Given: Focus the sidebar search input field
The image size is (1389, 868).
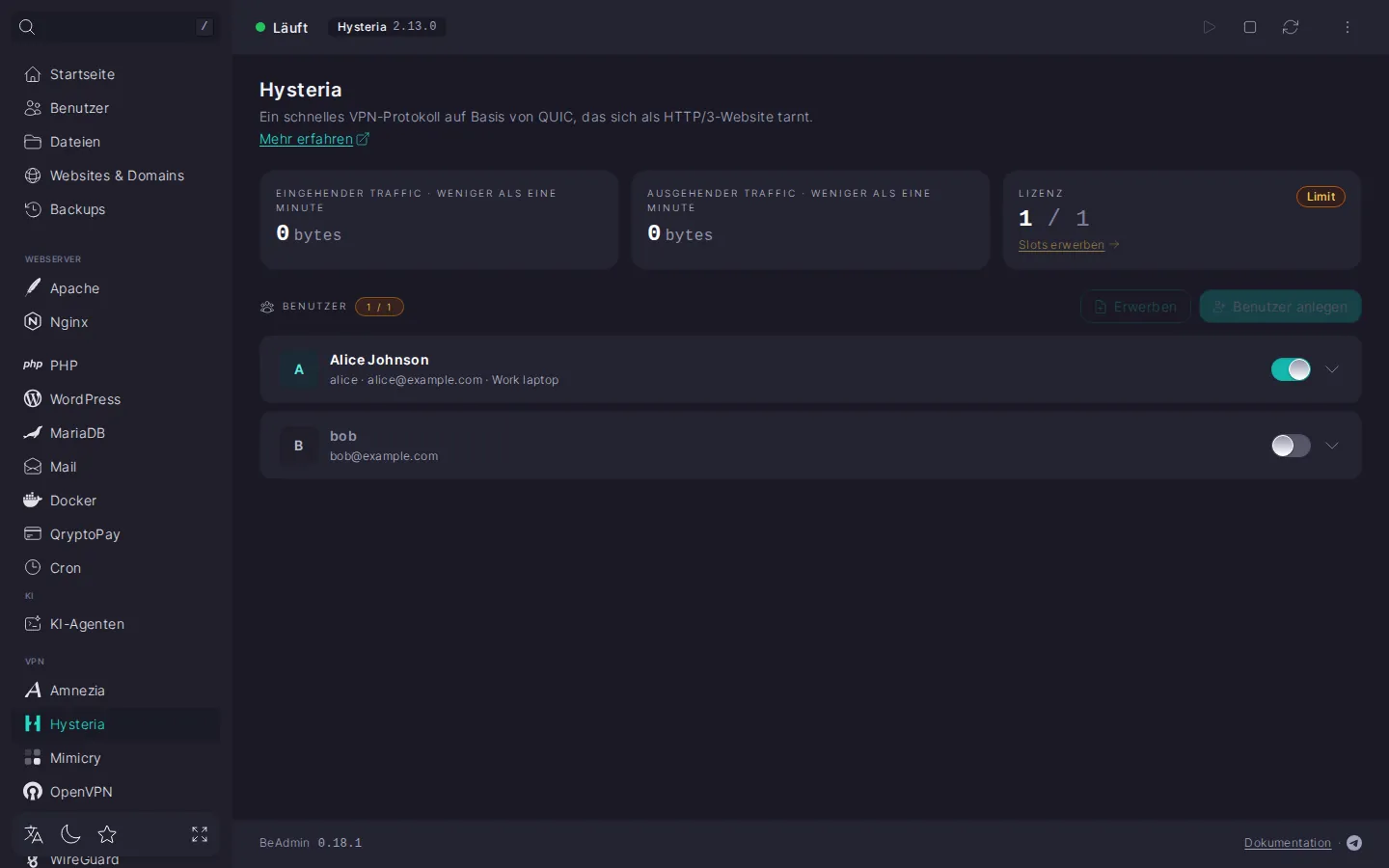Looking at the screenshot, I should (x=116, y=27).
